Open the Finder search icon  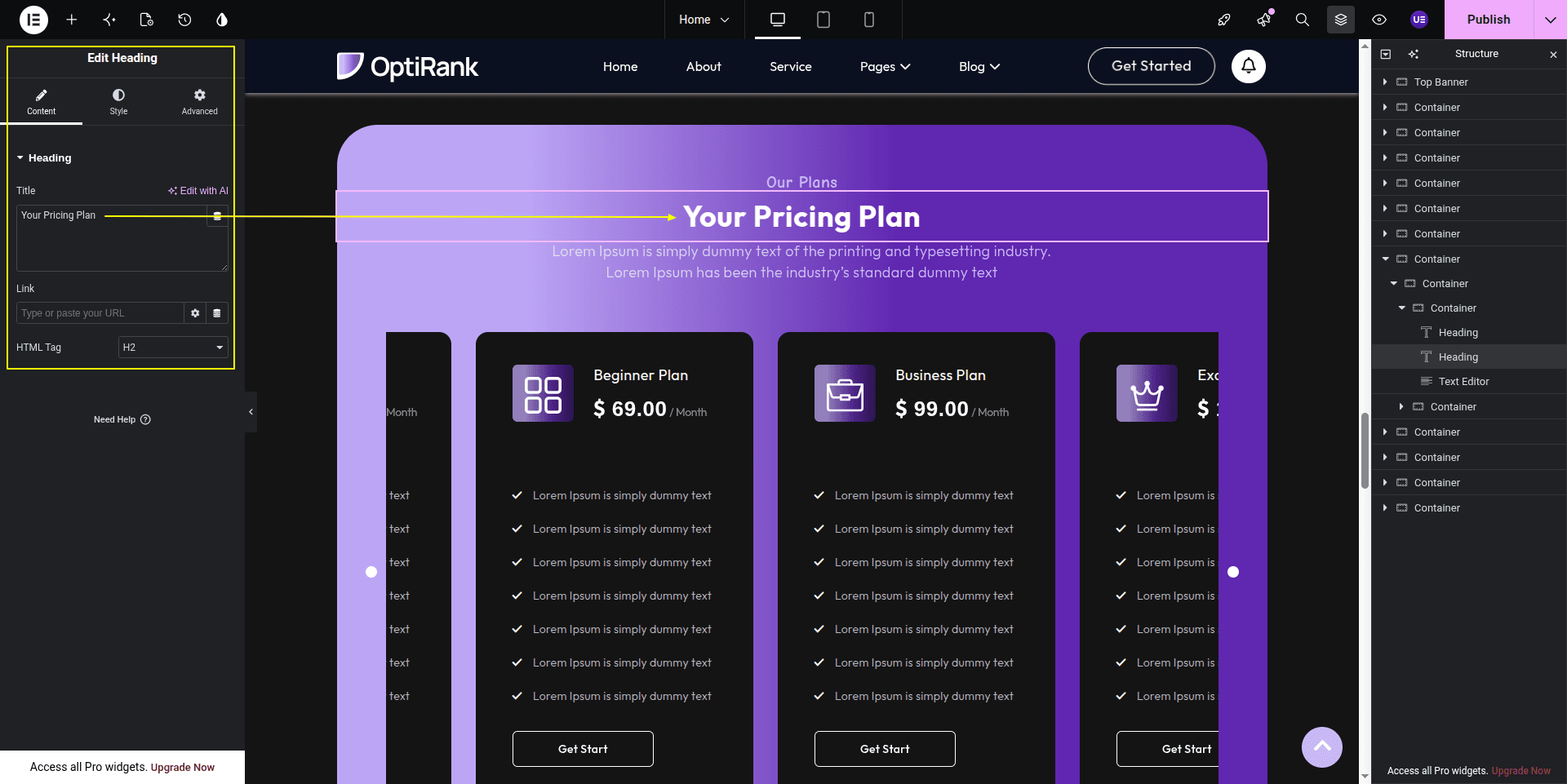pos(1303,20)
